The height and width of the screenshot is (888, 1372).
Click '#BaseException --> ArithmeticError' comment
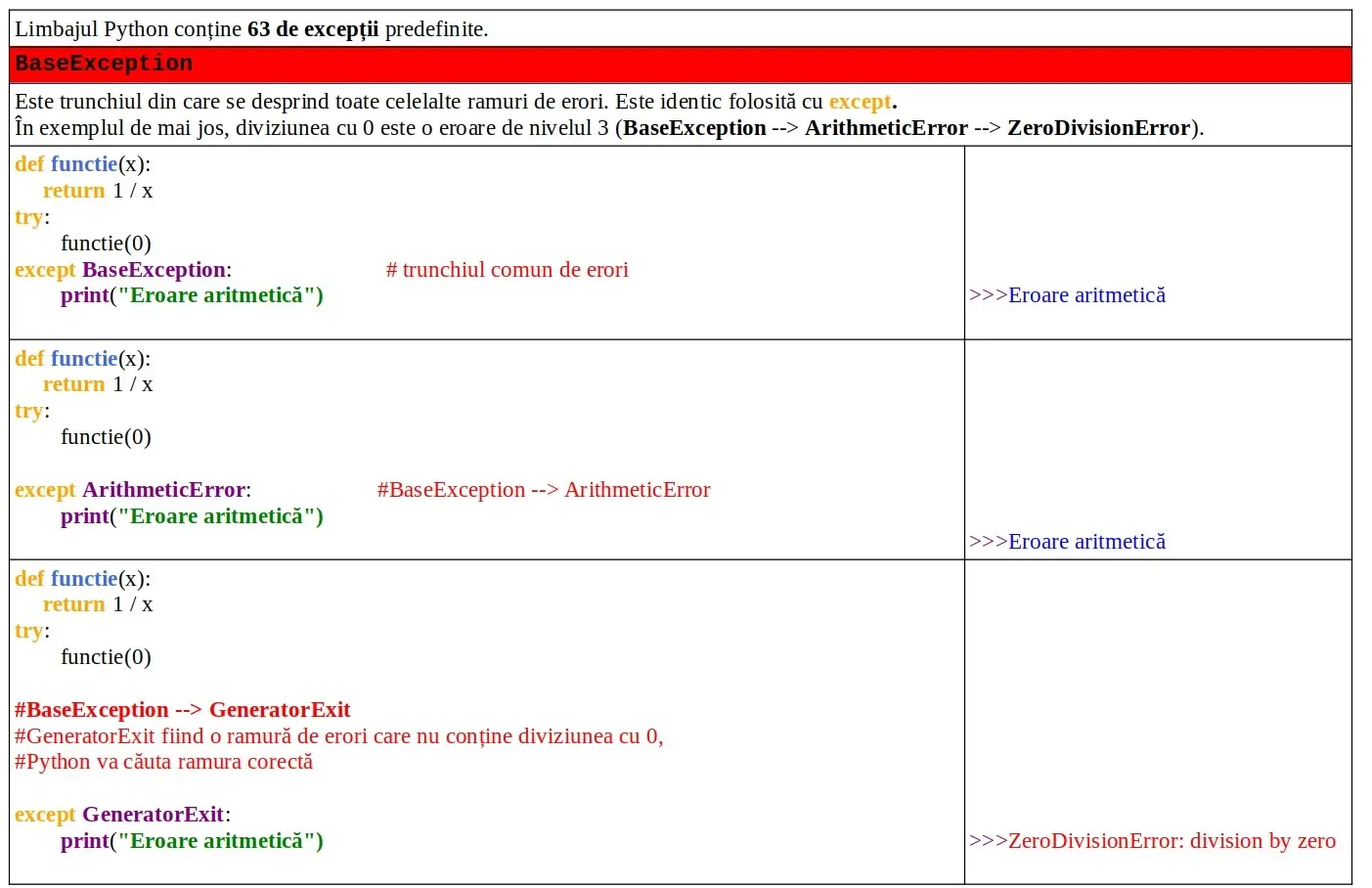point(544,490)
